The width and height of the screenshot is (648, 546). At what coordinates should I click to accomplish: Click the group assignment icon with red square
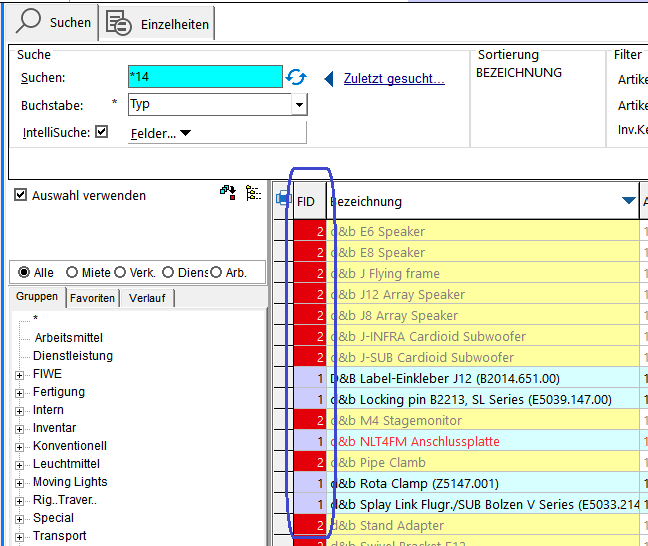click(x=228, y=193)
